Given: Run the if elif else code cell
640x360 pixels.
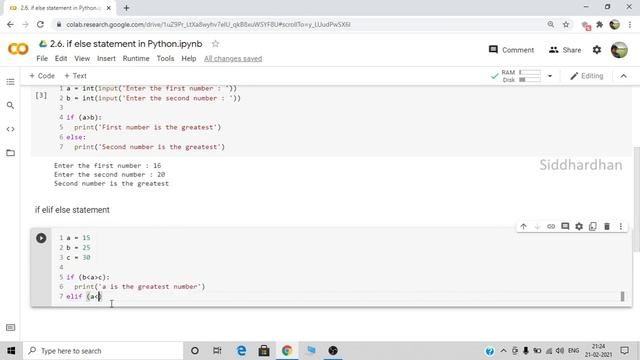Looking at the screenshot, I should pyautogui.click(x=41, y=238).
